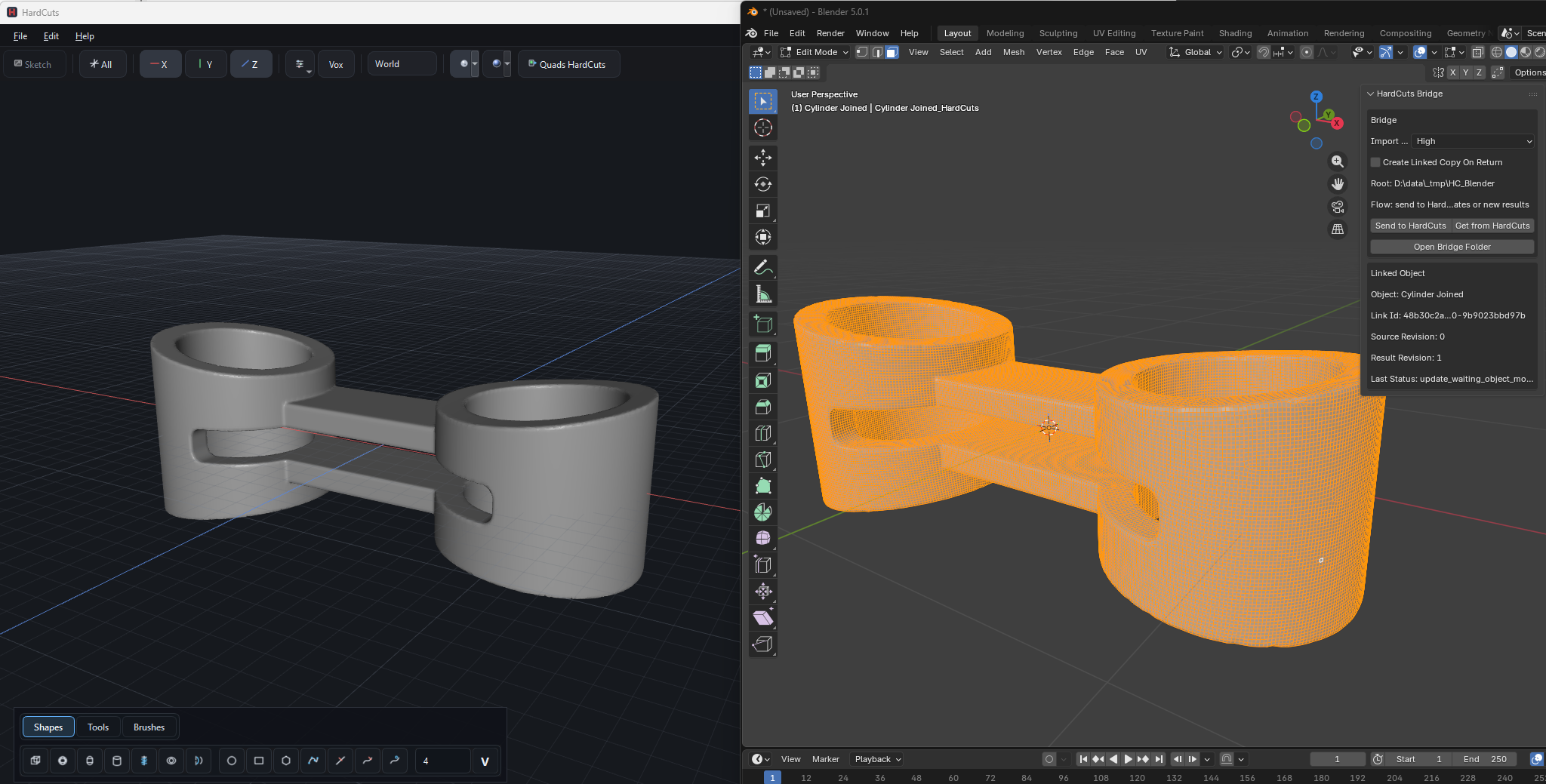Switch to UV Editing workspace tab
Viewport: 1546px width, 784px height.
(1114, 33)
